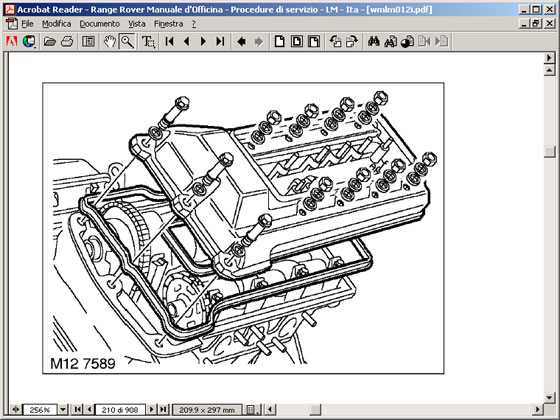Open the Modifica menu

pos(56,24)
